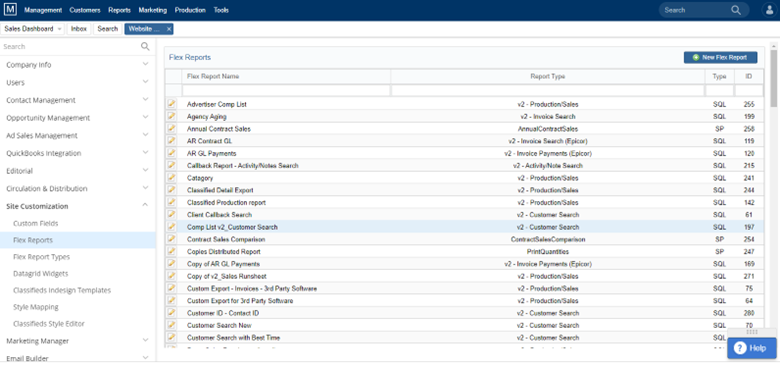Edit the Annual Contract Sales report
Screen dimensions: 780x368
tap(172, 128)
